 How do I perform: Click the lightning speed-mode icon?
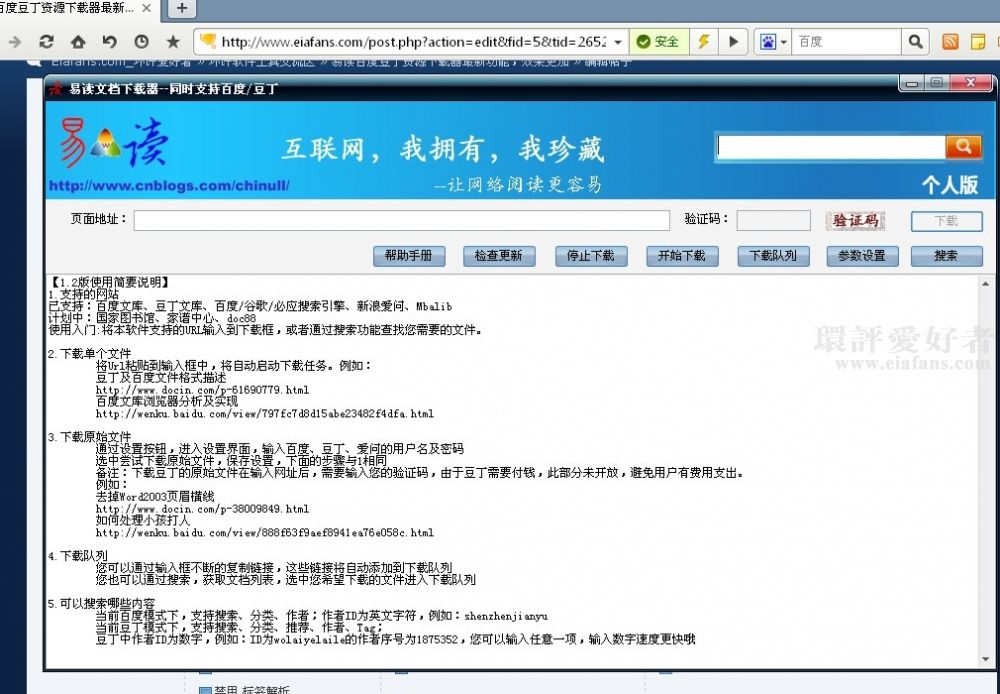pyautogui.click(x=703, y=42)
